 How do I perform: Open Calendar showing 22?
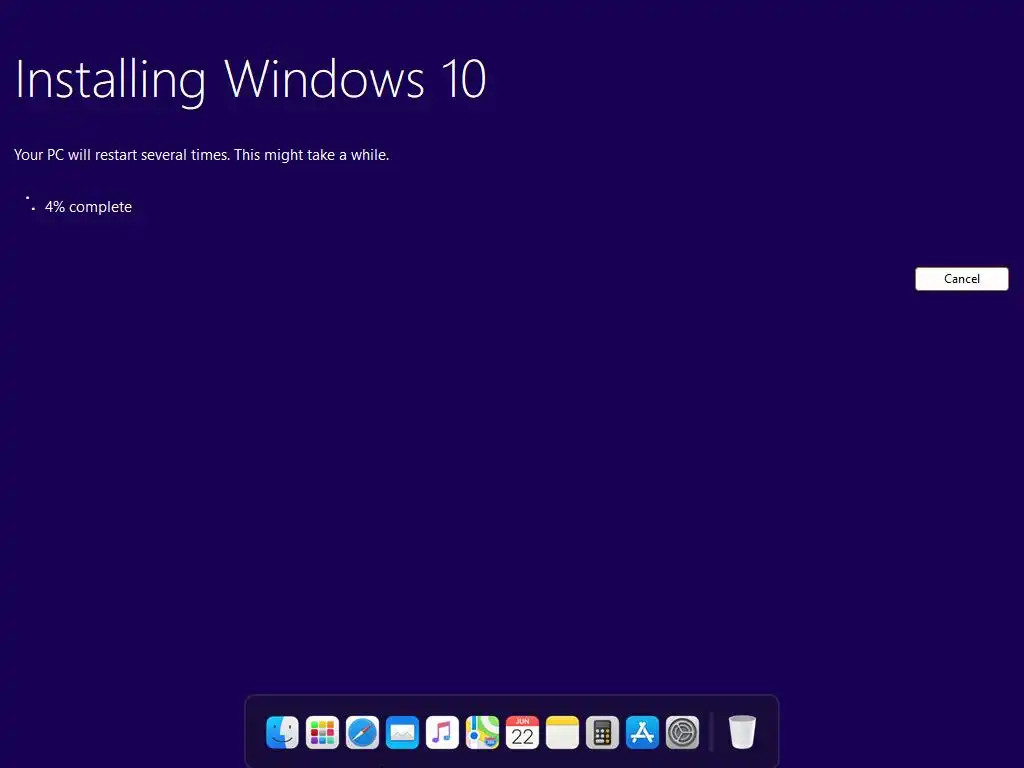coord(522,732)
